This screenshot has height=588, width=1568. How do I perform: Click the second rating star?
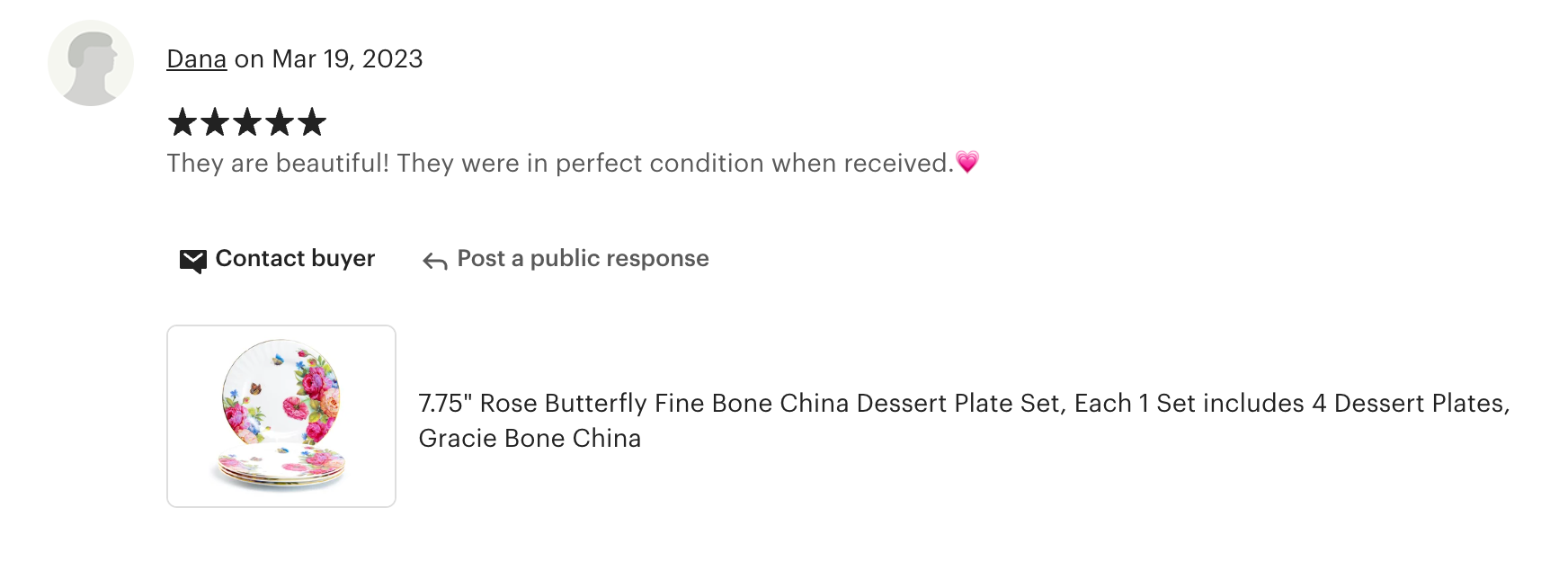(215, 122)
